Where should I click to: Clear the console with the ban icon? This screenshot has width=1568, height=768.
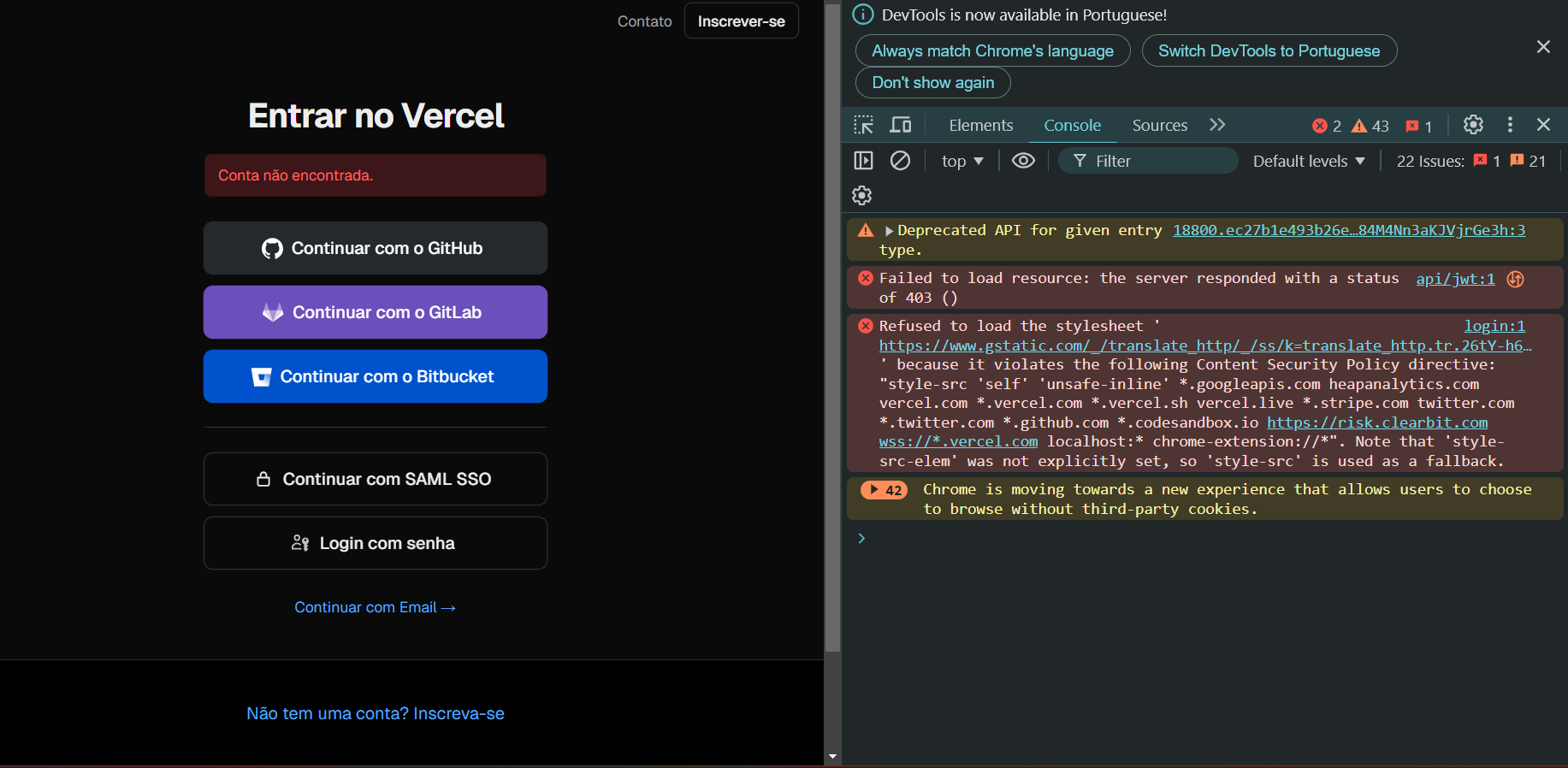tap(900, 161)
